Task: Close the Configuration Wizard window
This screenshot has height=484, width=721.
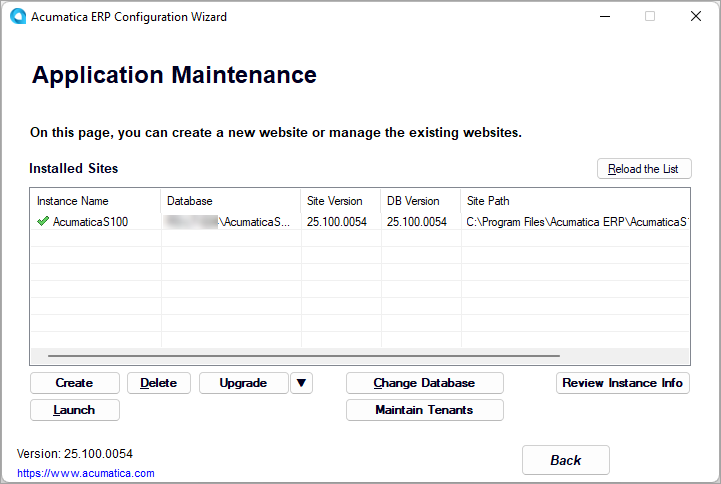Action: [696, 16]
